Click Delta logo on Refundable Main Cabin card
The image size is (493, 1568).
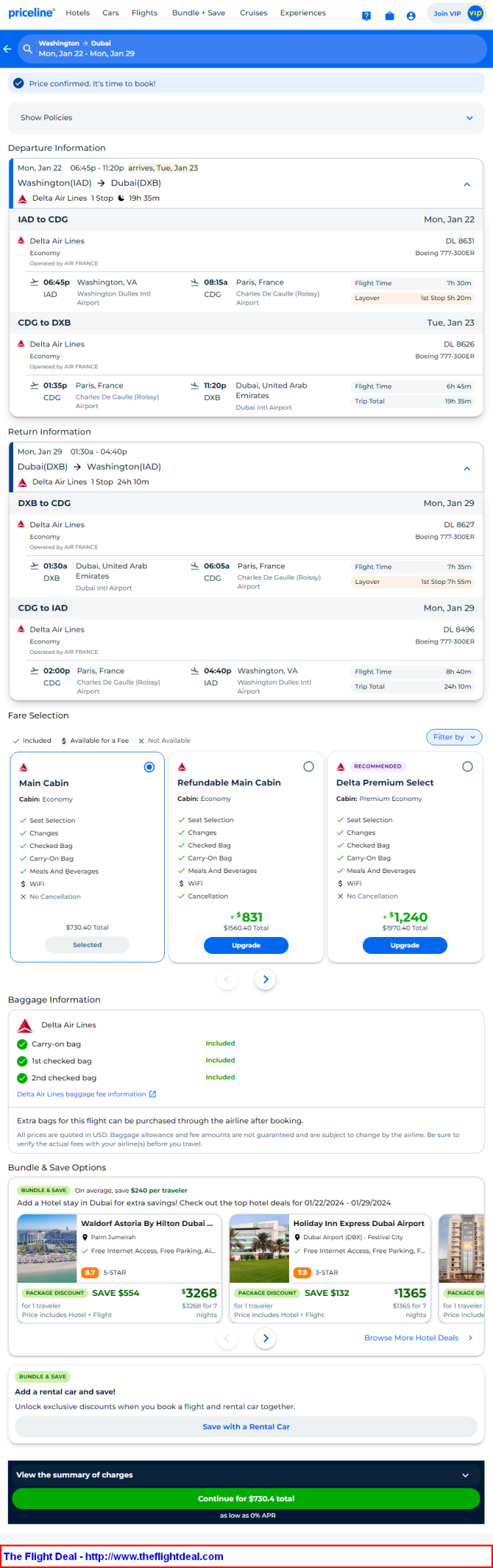pos(182,767)
